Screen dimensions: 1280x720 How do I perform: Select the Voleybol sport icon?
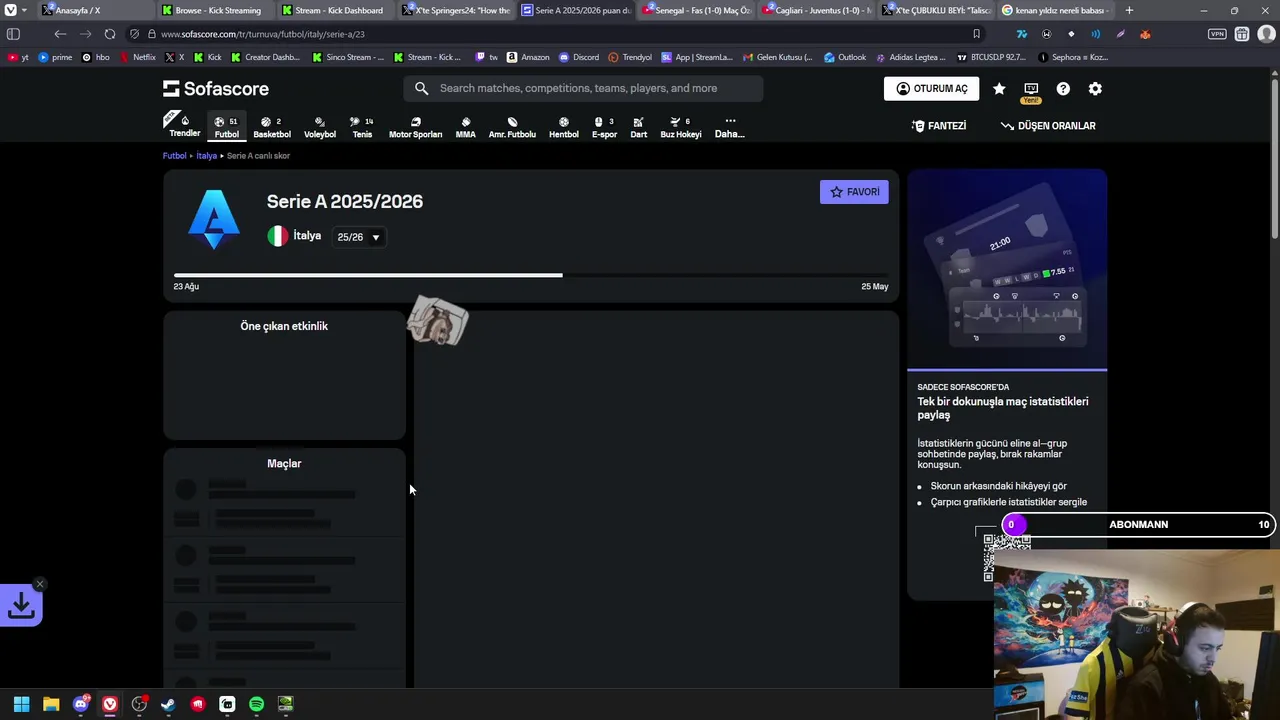click(x=320, y=126)
